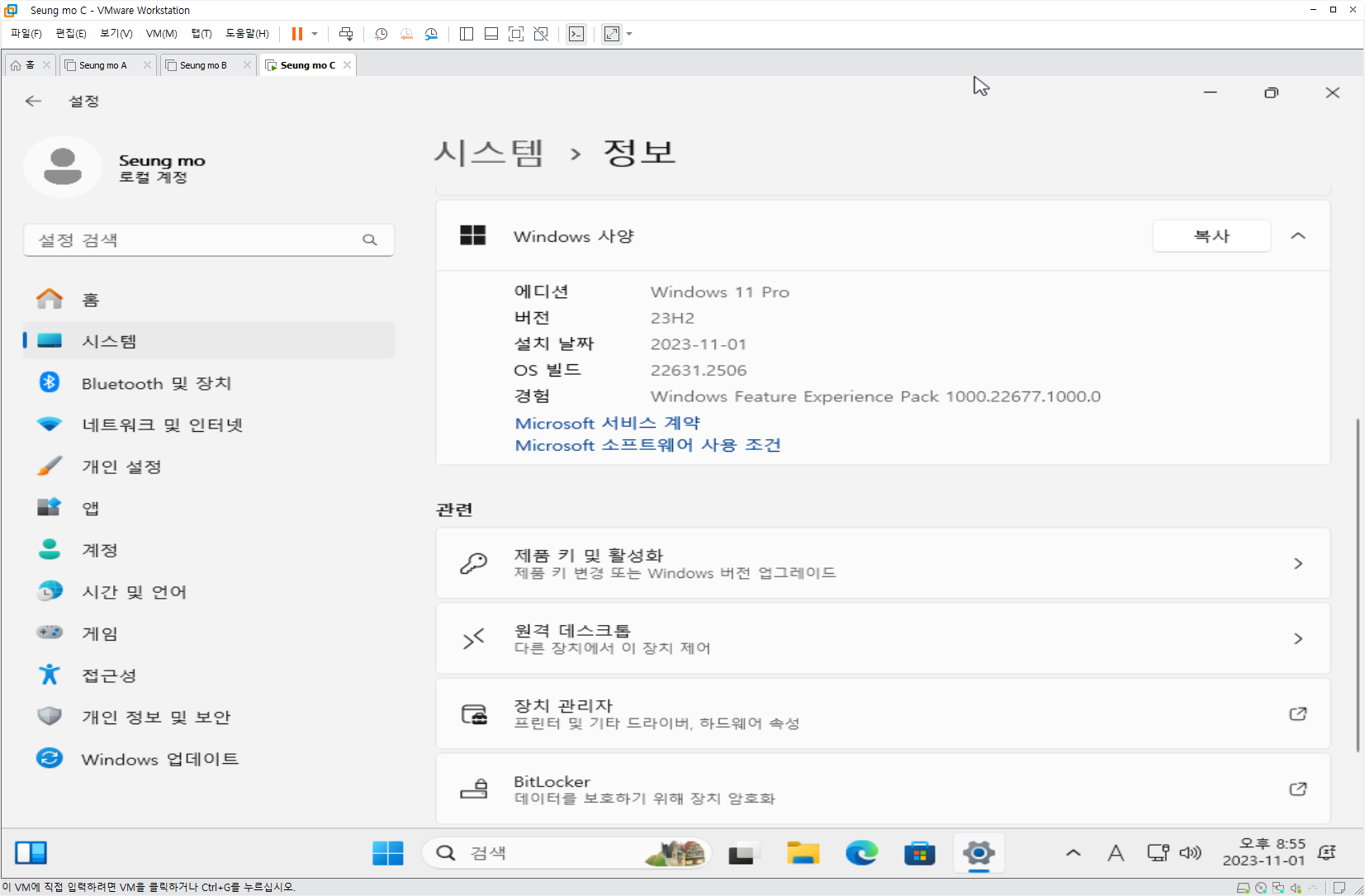Switch to the Seung mo A tab
Viewport: 1365px width, 896px height.
pos(102,65)
